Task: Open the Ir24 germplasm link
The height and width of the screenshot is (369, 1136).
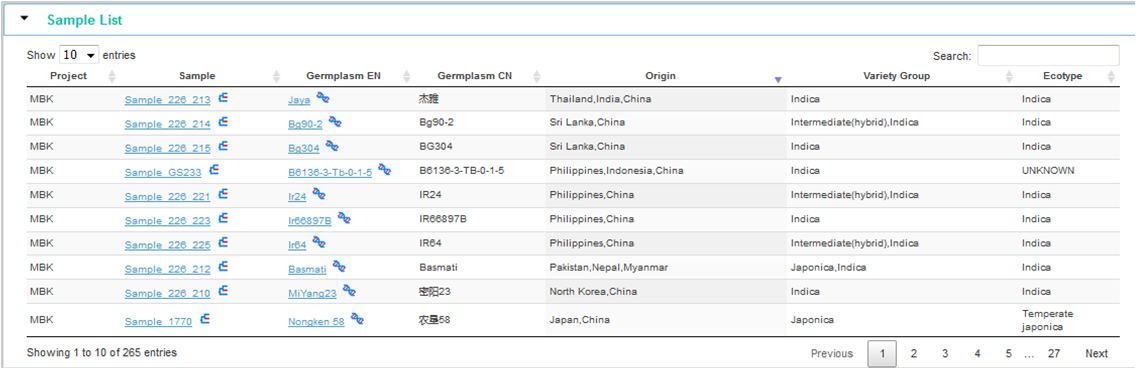Action: click(297, 197)
